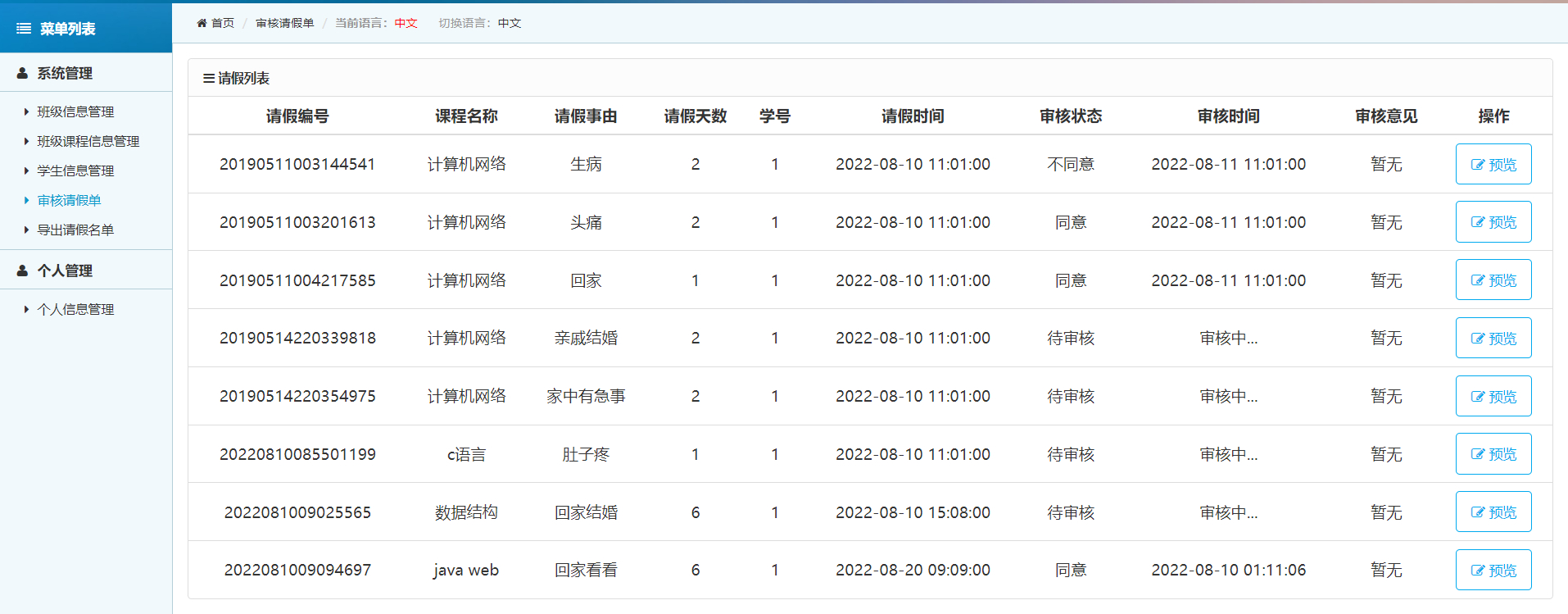Image resolution: width=1568 pixels, height=614 pixels.
Task: Expand the 学生信息管理 arrow
Action: click(26, 171)
